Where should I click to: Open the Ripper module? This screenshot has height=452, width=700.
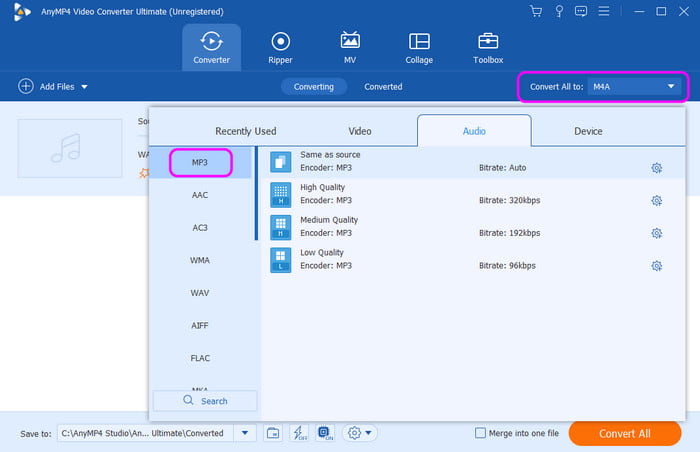coord(280,47)
